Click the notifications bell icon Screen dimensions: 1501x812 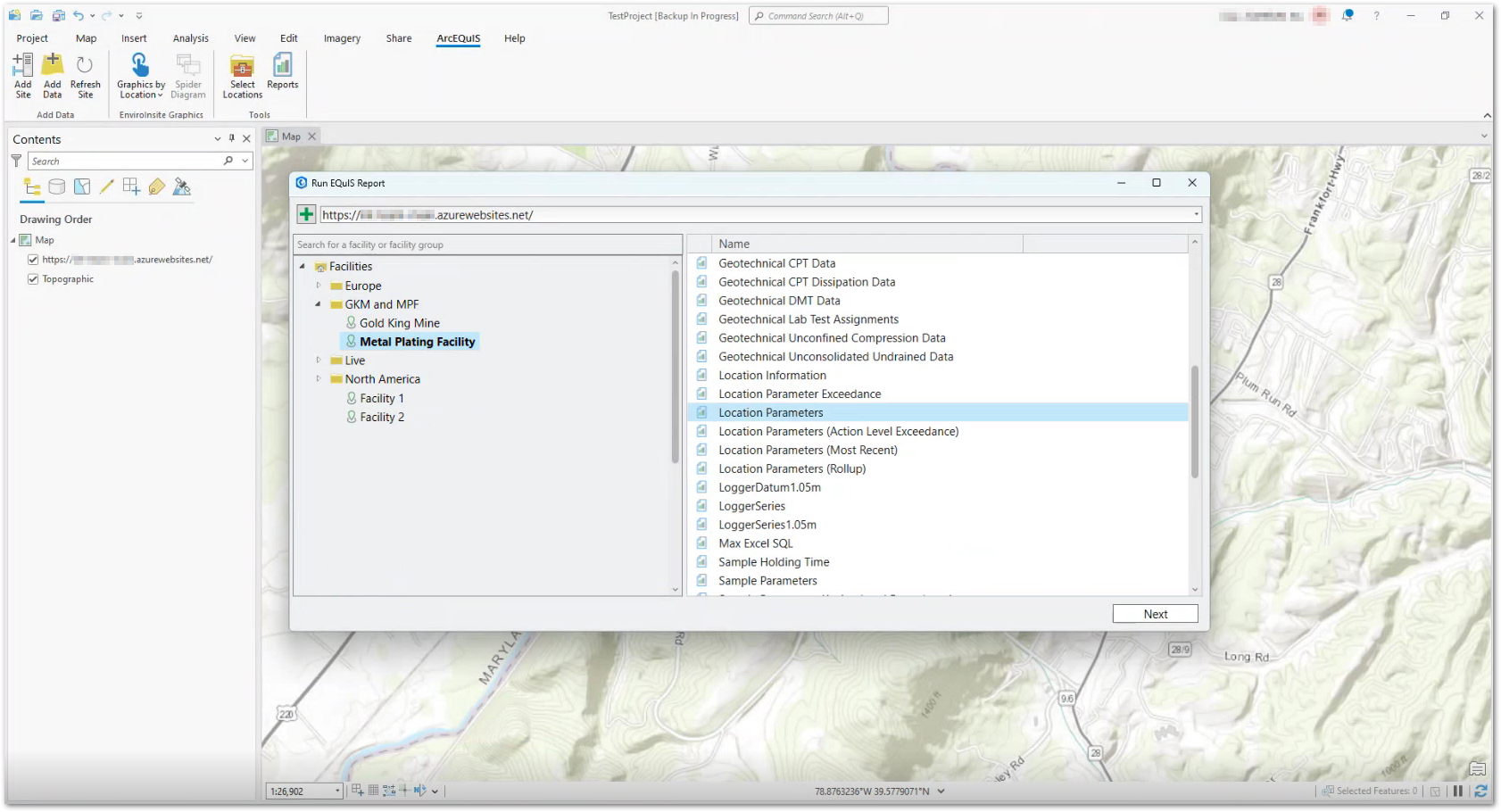click(1348, 15)
